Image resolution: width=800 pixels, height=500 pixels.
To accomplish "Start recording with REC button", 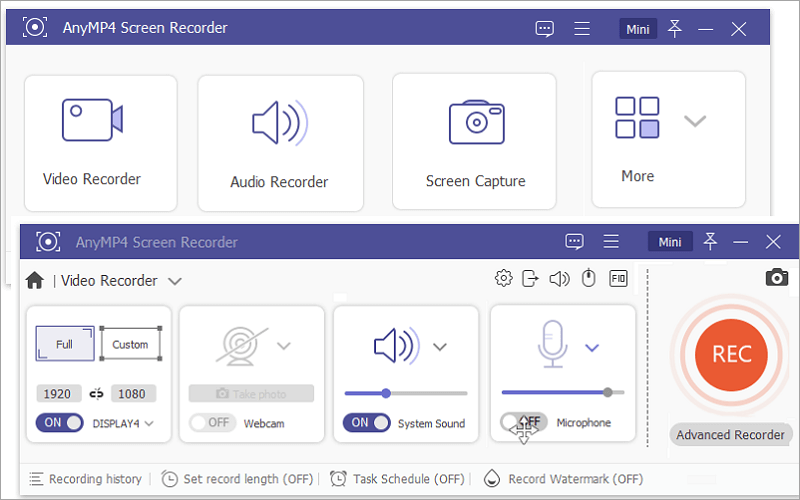I will click(x=731, y=355).
